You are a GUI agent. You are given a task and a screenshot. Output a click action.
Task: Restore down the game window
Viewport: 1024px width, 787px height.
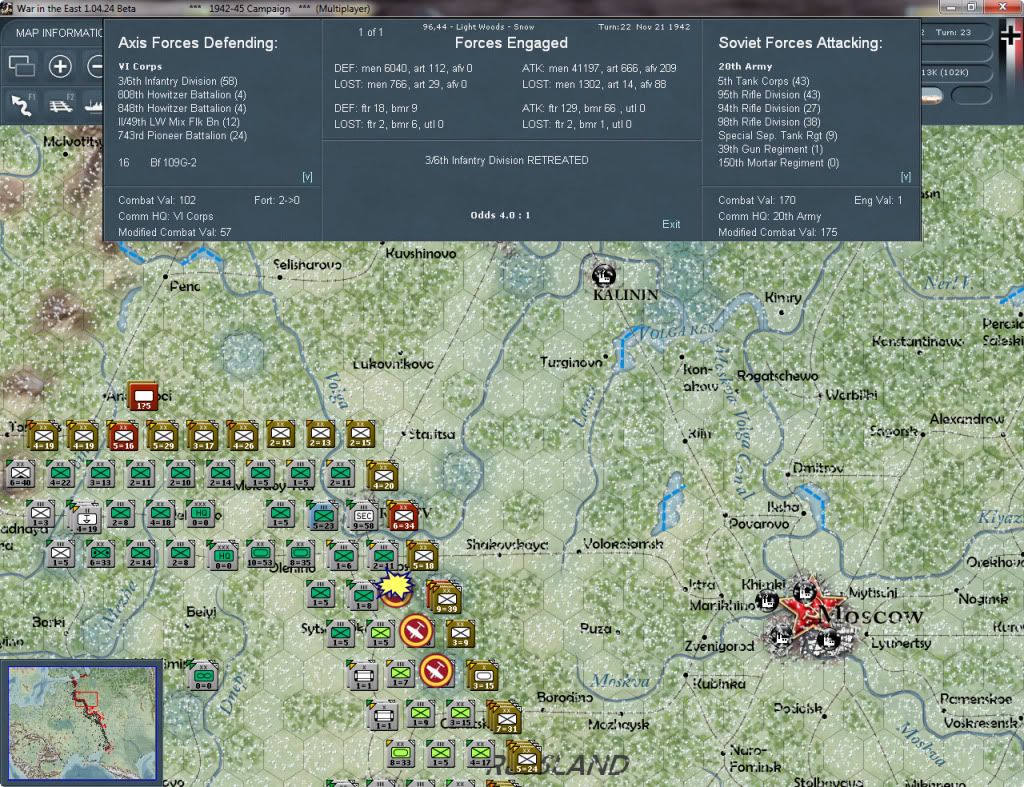pos(972,7)
